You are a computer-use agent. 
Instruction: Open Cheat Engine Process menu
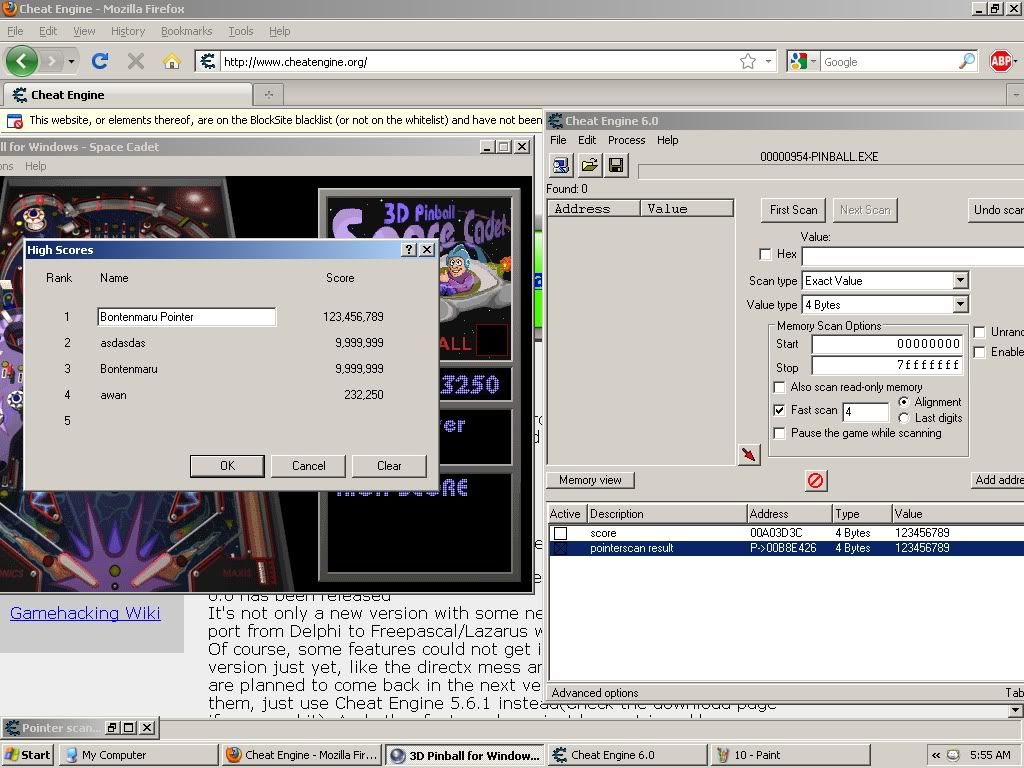626,140
